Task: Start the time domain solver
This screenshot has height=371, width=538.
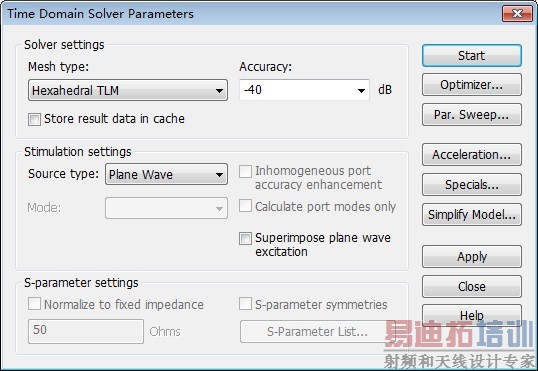Action: pyautogui.click(x=472, y=56)
